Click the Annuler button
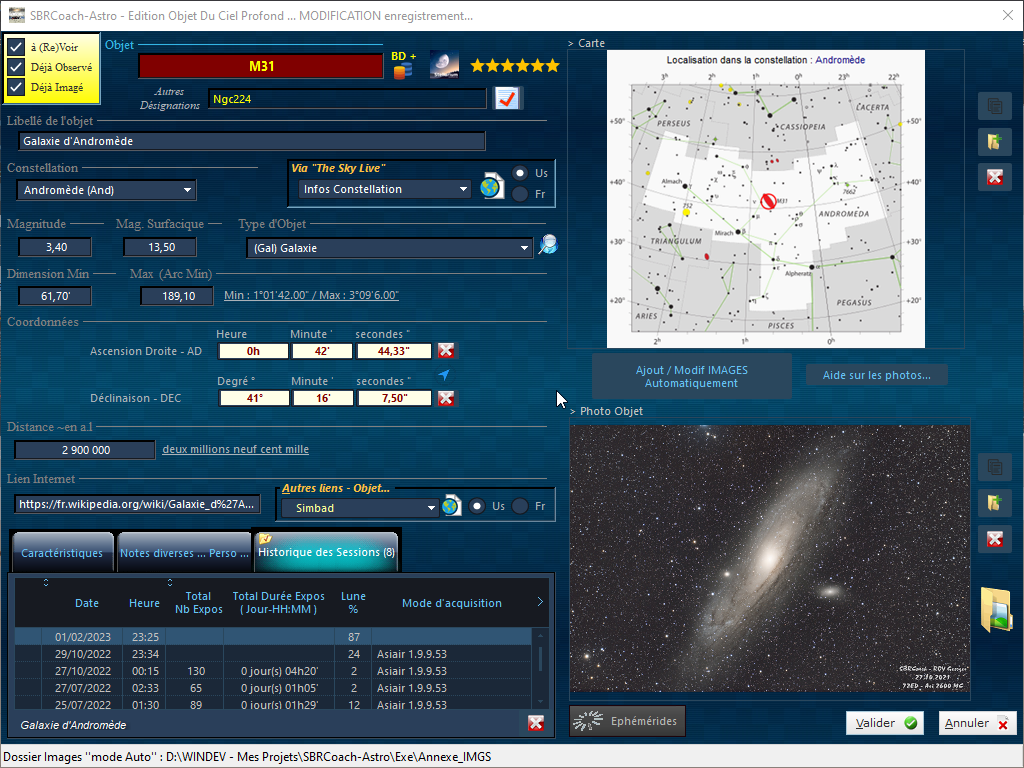This screenshot has width=1024, height=768. (977, 723)
